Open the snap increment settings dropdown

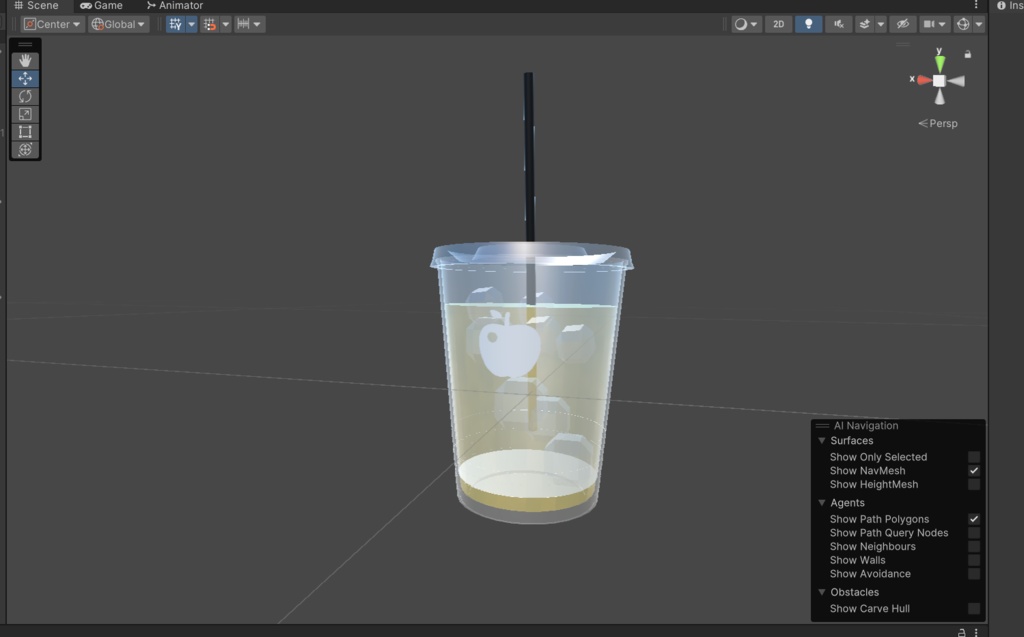(x=249, y=24)
